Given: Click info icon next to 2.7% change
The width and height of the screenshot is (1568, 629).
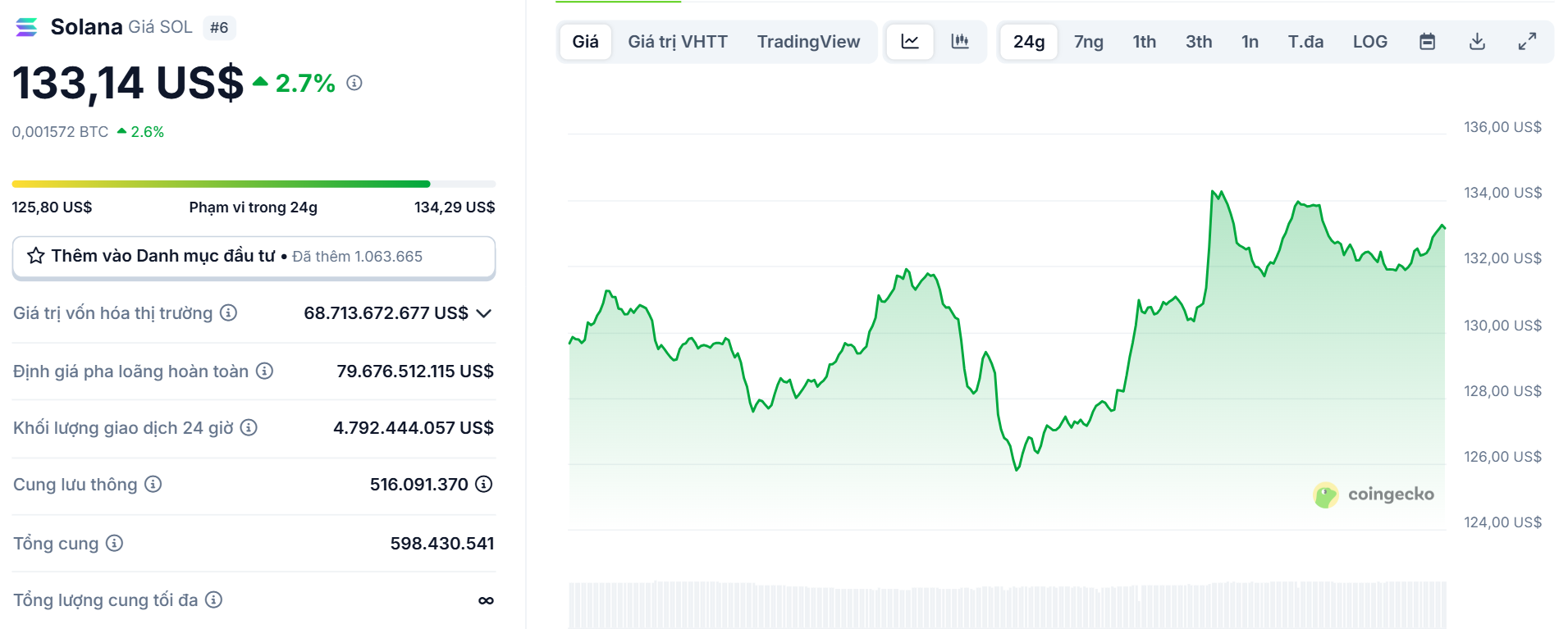Looking at the screenshot, I should click(354, 83).
